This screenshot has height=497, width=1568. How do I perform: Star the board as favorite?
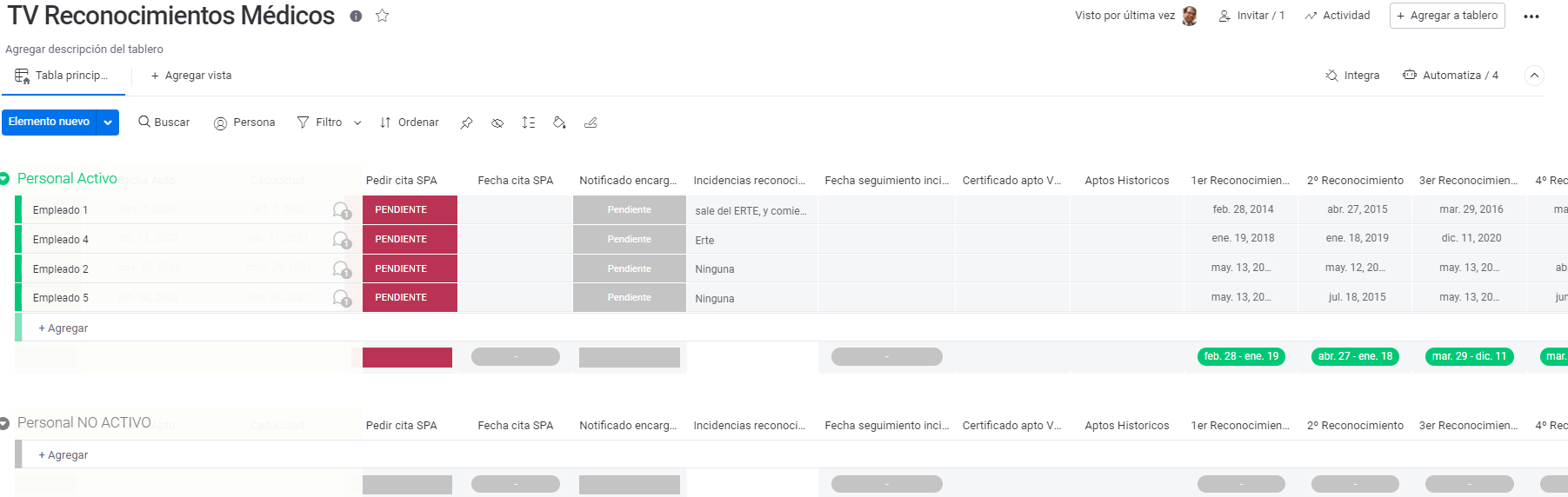(382, 16)
